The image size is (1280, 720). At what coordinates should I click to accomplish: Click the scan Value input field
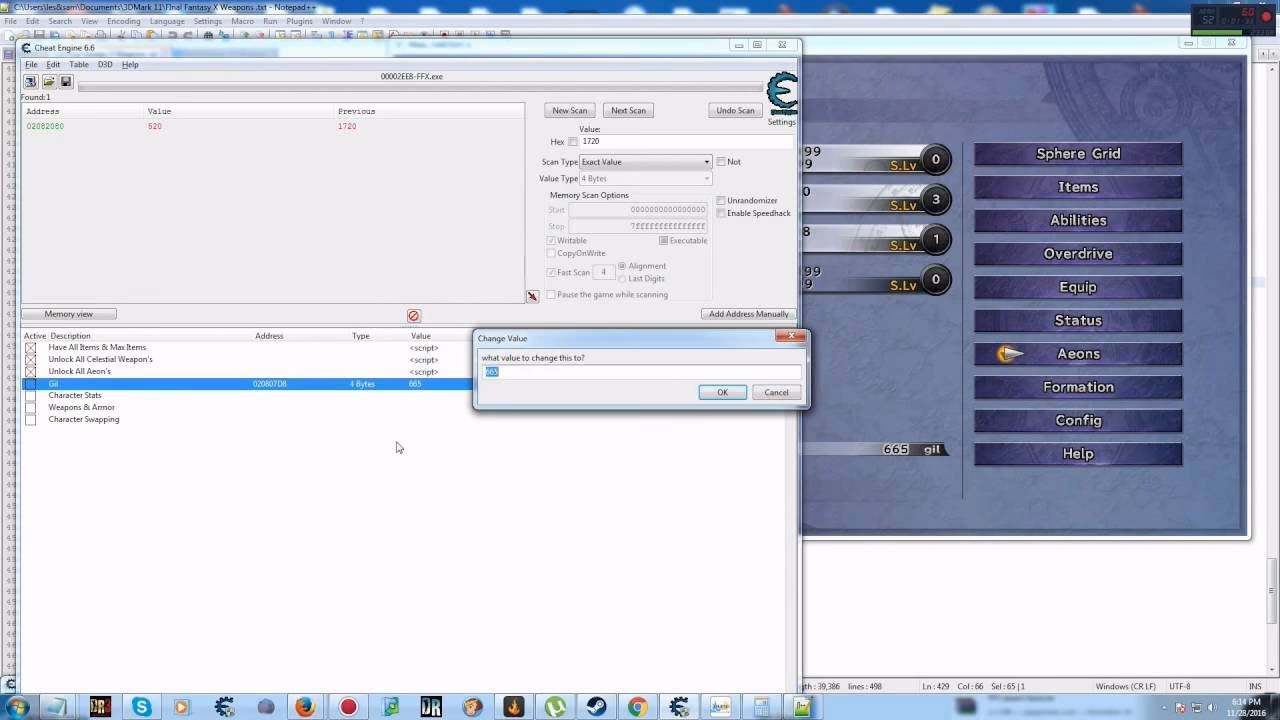686,142
